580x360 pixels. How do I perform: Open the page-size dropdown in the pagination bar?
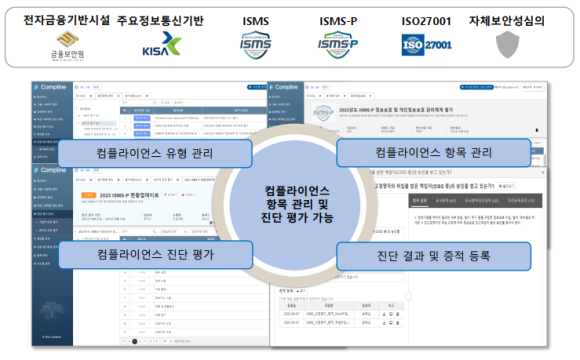click(167, 342)
